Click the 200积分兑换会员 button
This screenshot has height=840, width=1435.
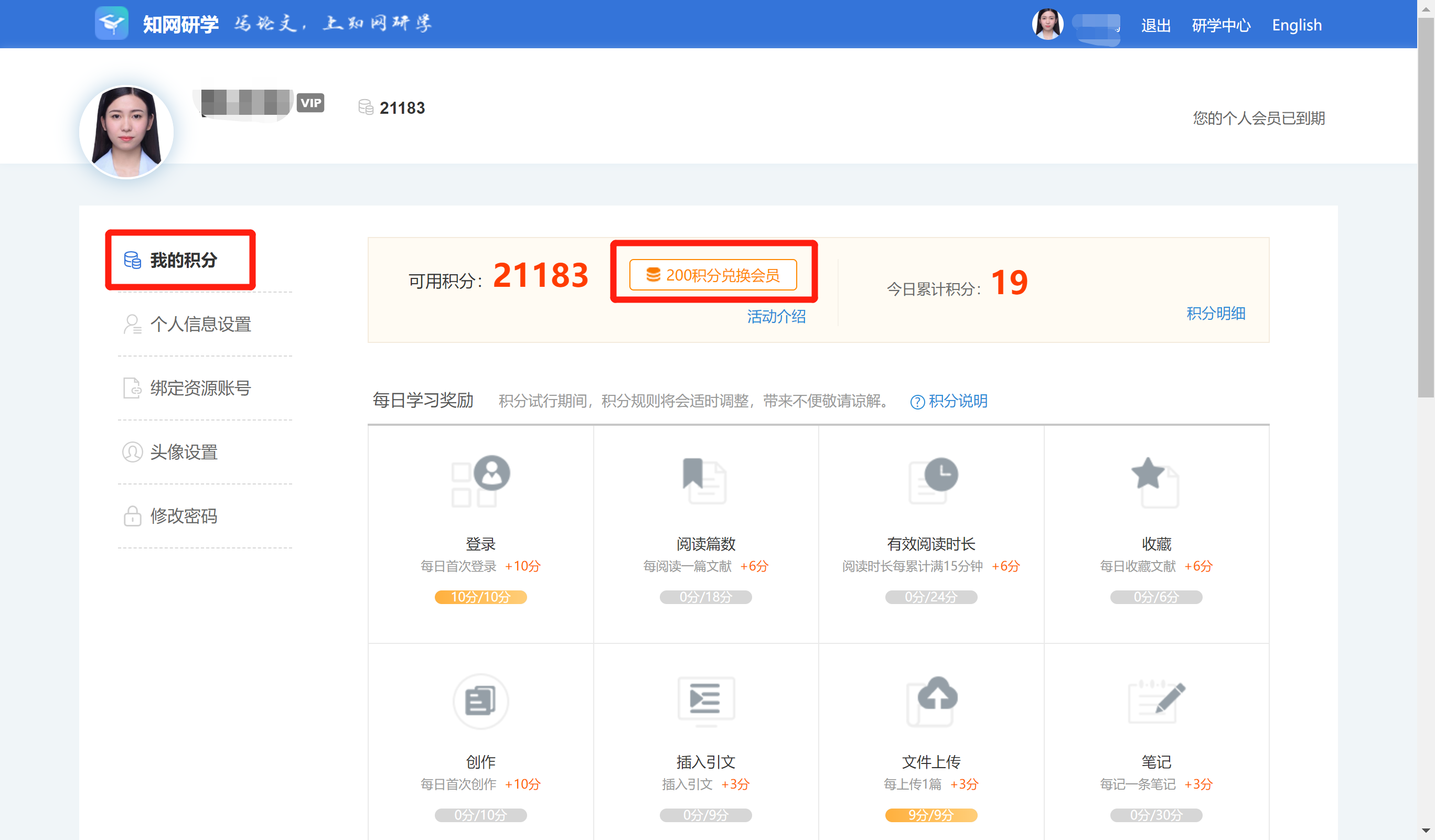coord(713,275)
